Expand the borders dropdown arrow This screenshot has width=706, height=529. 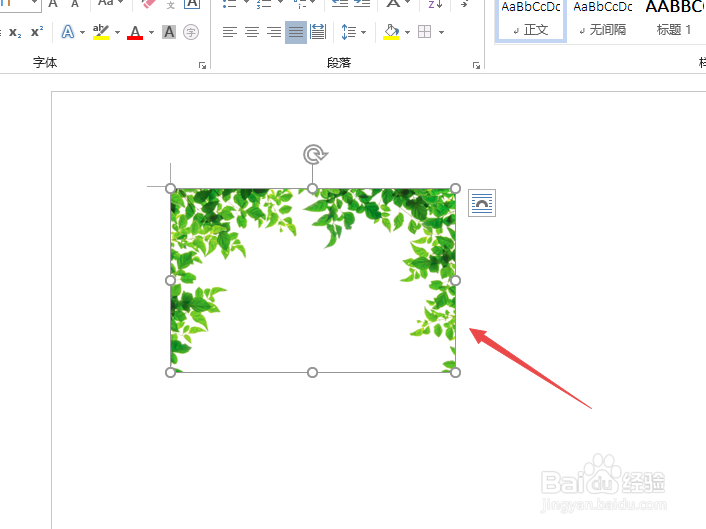(441, 32)
